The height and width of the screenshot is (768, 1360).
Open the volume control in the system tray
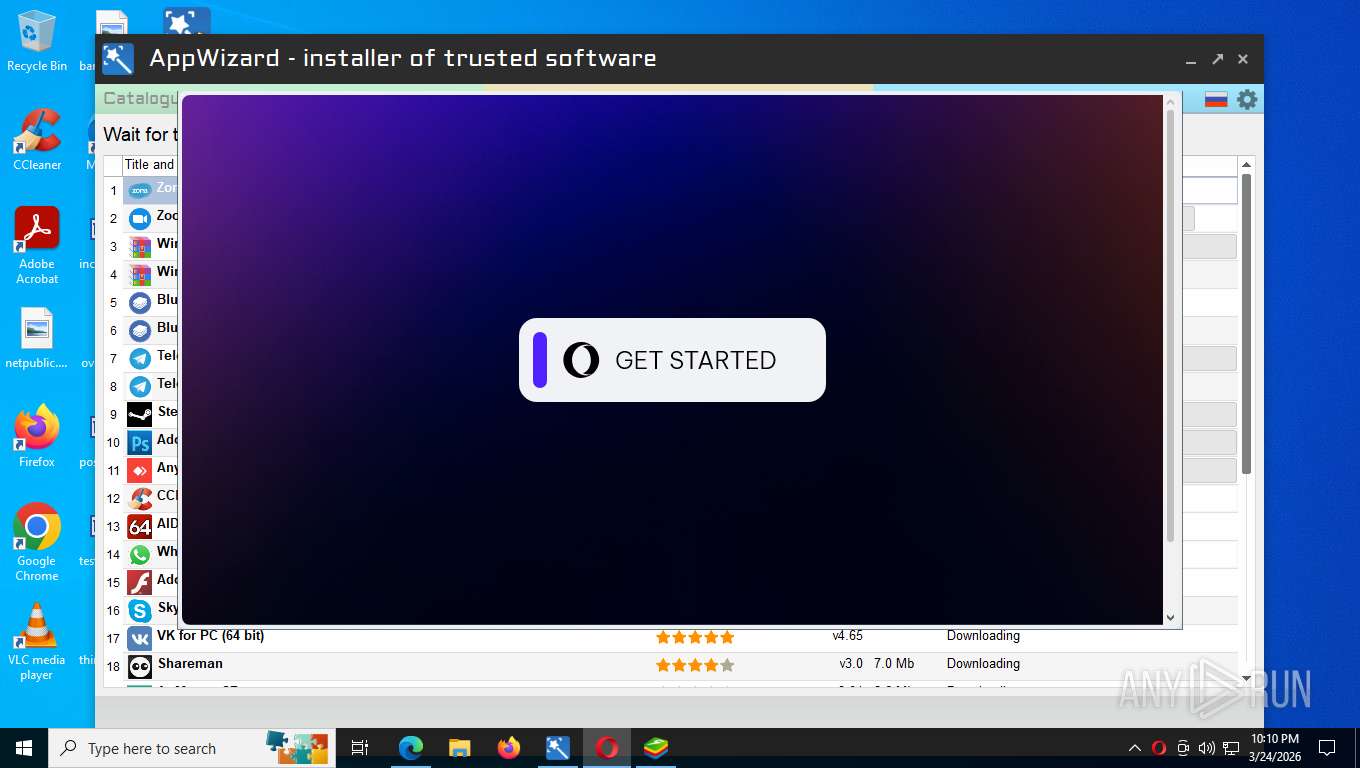[x=1207, y=748]
